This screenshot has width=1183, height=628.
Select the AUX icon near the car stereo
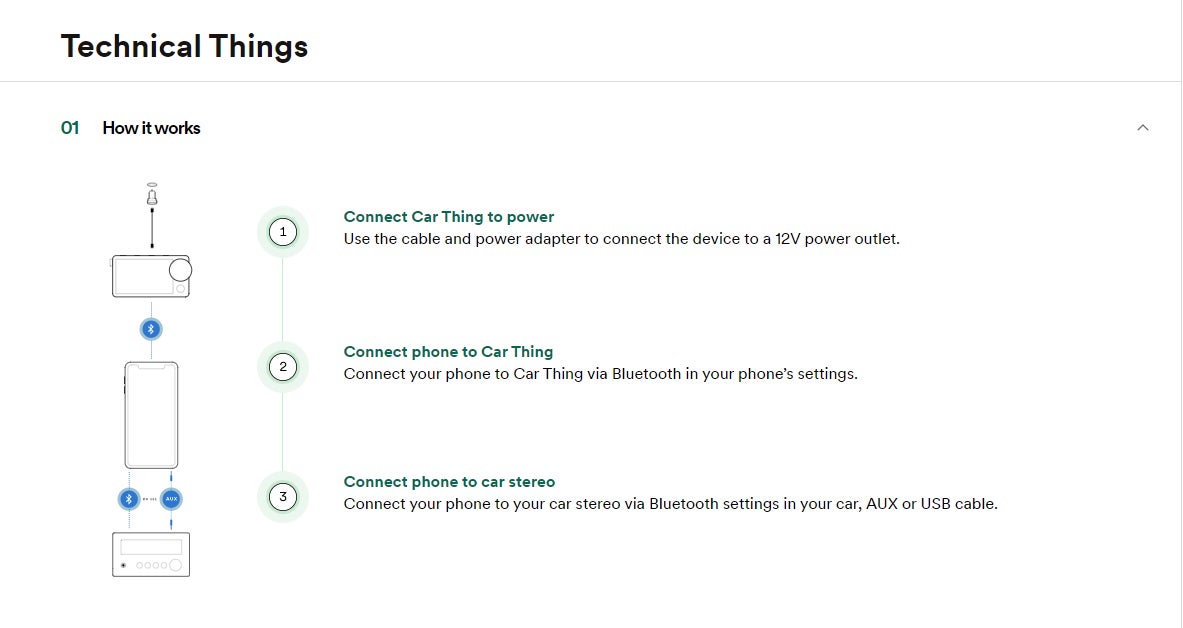point(171,499)
